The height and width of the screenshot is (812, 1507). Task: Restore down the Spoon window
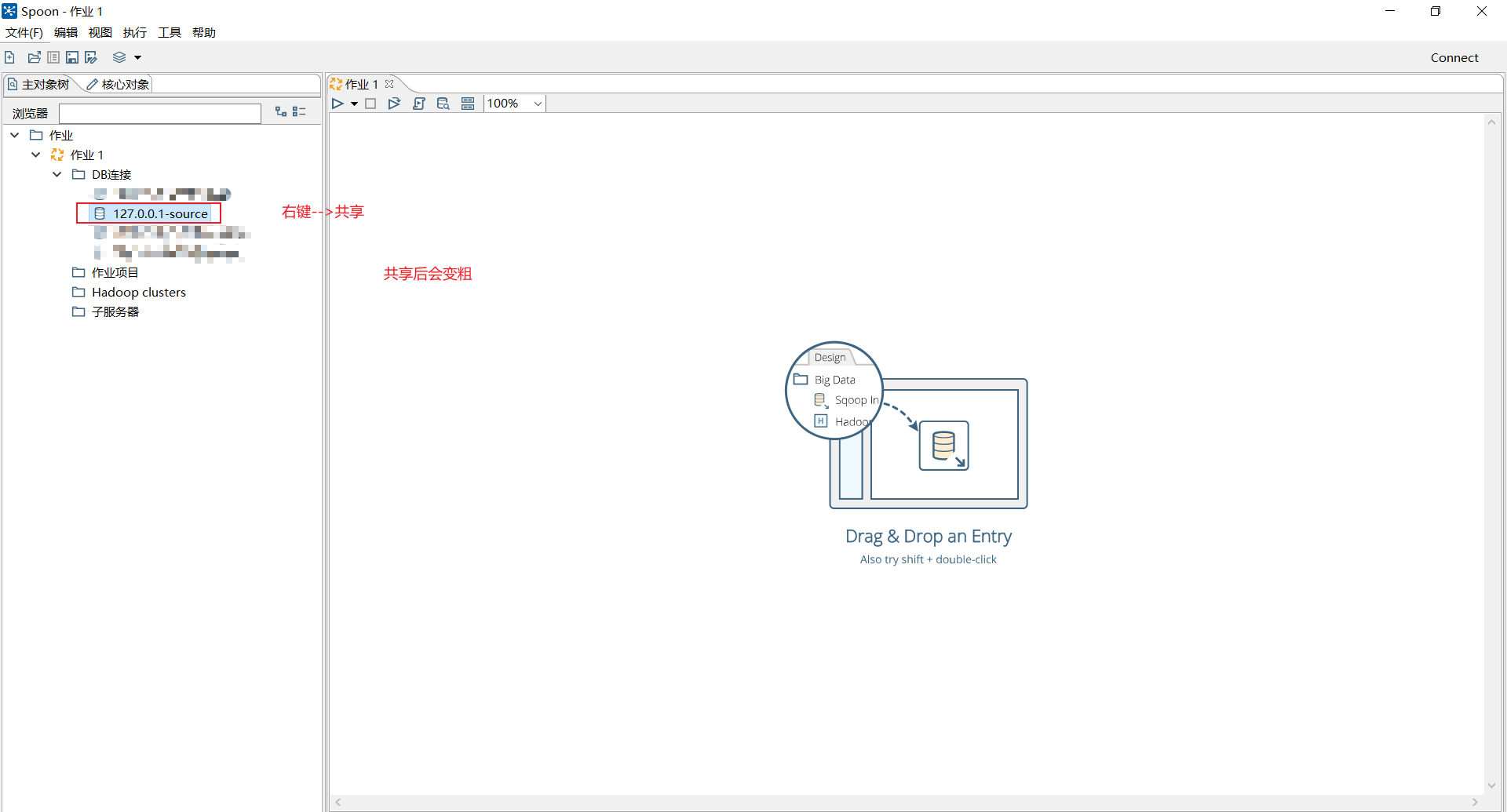[x=1436, y=11]
